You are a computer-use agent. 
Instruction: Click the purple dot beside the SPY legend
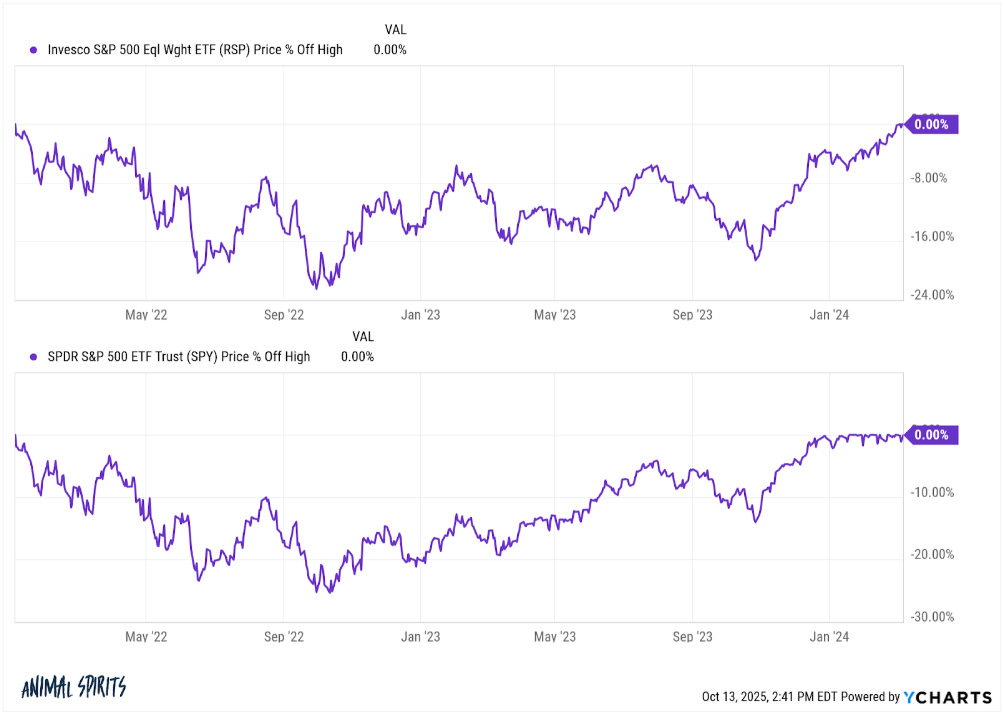click(34, 356)
